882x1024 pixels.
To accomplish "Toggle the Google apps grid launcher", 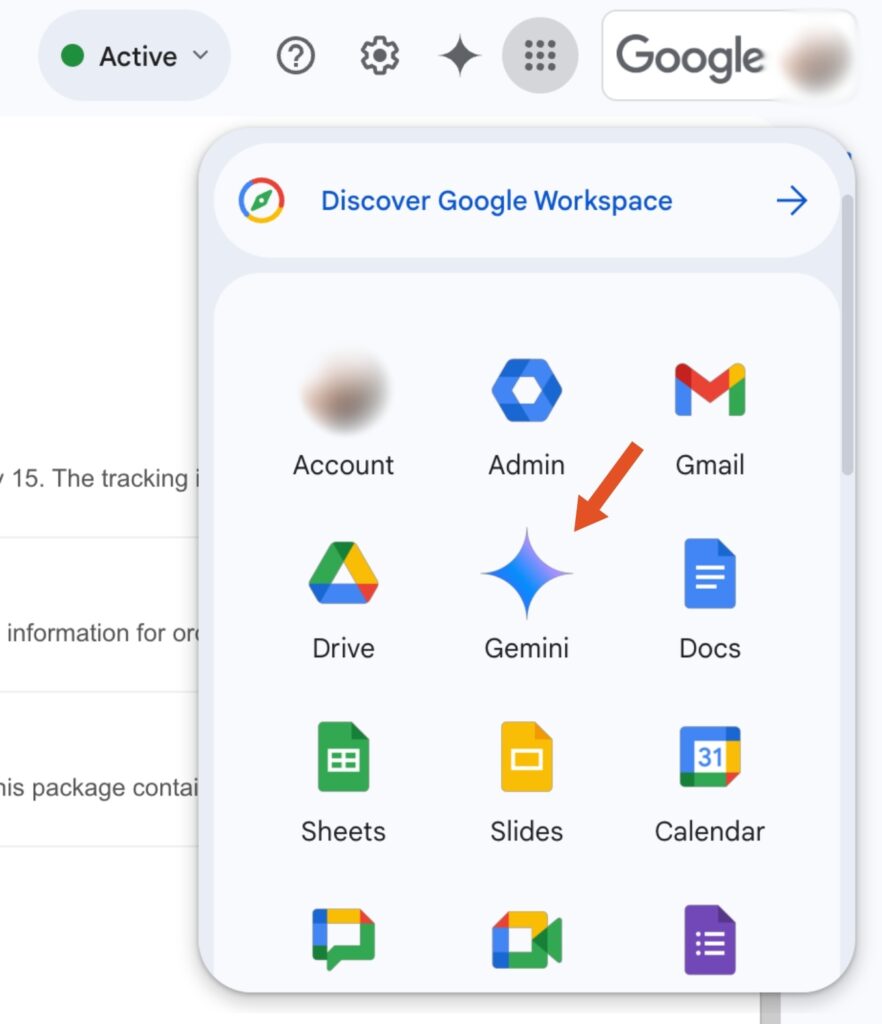I will 540,56.
